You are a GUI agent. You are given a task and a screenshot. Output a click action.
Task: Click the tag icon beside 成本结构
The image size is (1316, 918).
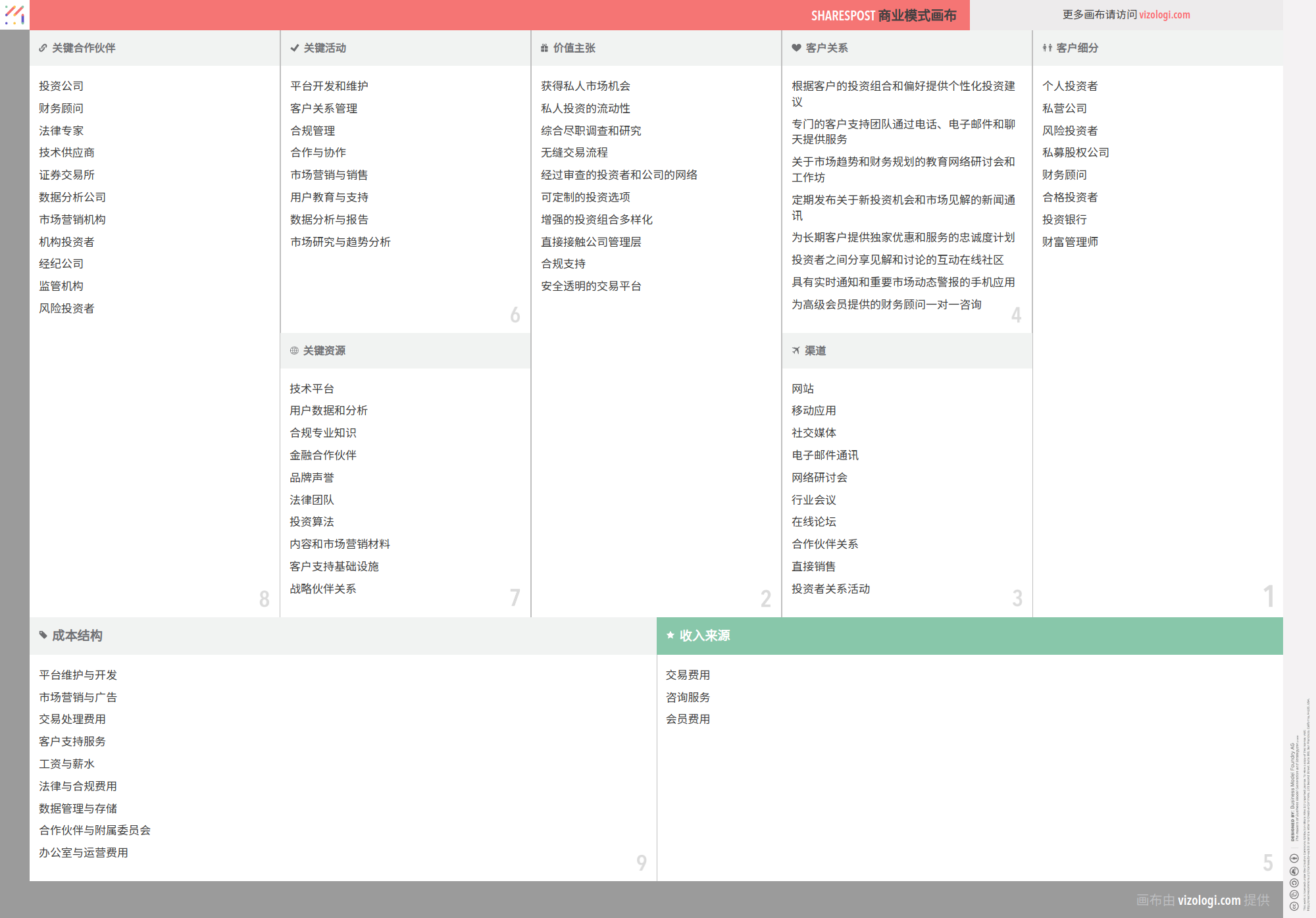pos(43,635)
